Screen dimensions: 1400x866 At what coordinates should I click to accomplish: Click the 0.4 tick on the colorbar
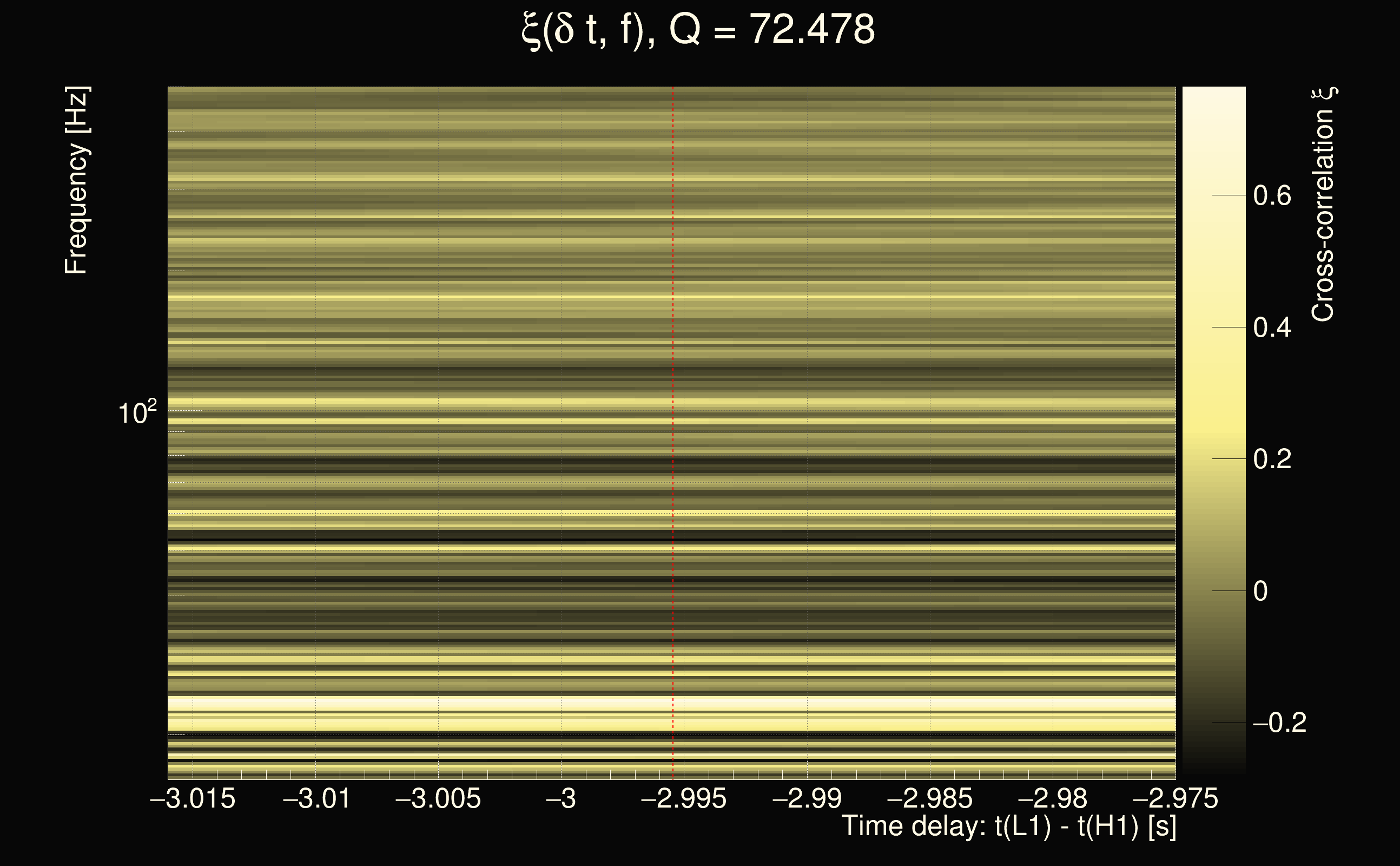1272,327
